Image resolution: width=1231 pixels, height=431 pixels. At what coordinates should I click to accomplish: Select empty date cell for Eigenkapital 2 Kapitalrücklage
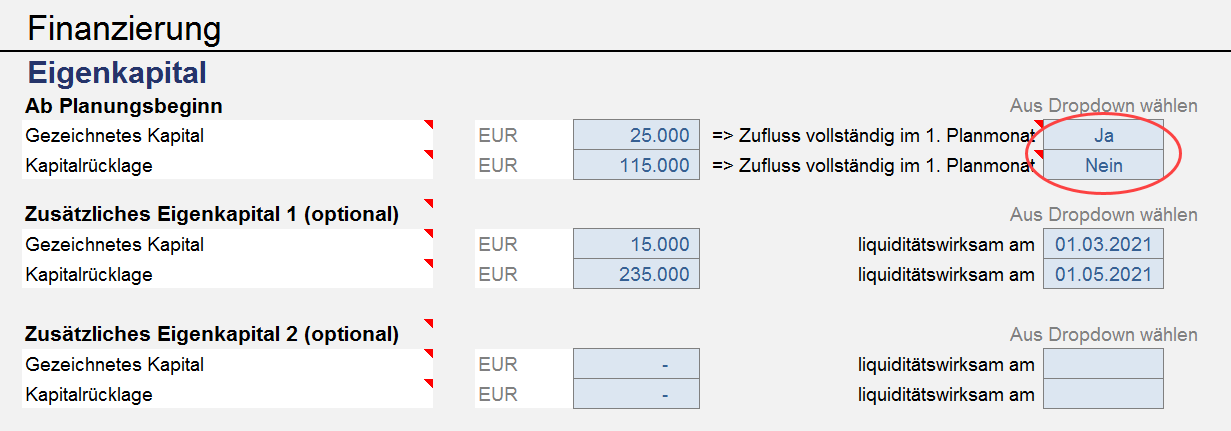coord(1103,394)
